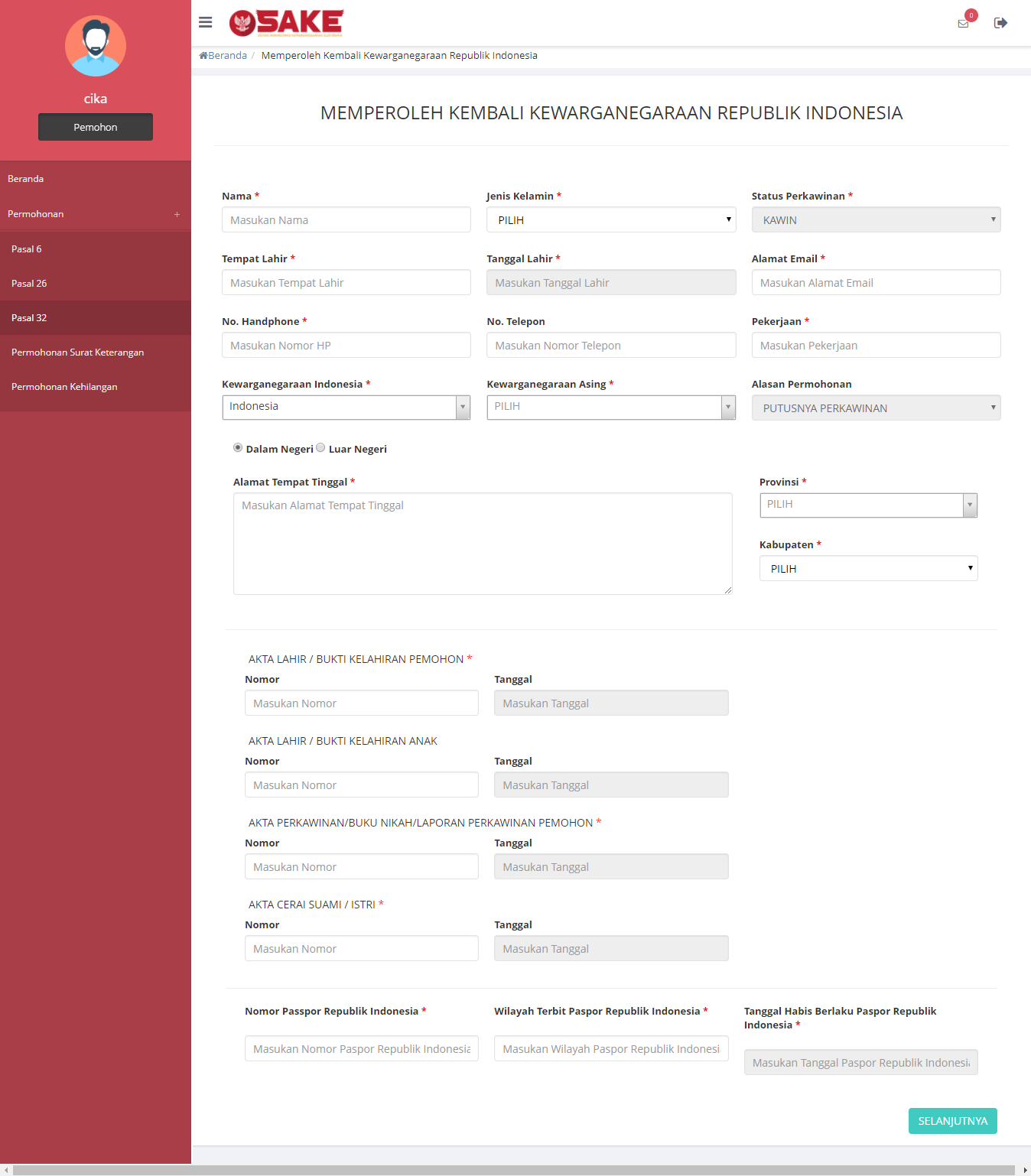Click Tanggal field under Akta Perkawinan
This screenshot has height=1176, width=1031.
[x=611, y=866]
